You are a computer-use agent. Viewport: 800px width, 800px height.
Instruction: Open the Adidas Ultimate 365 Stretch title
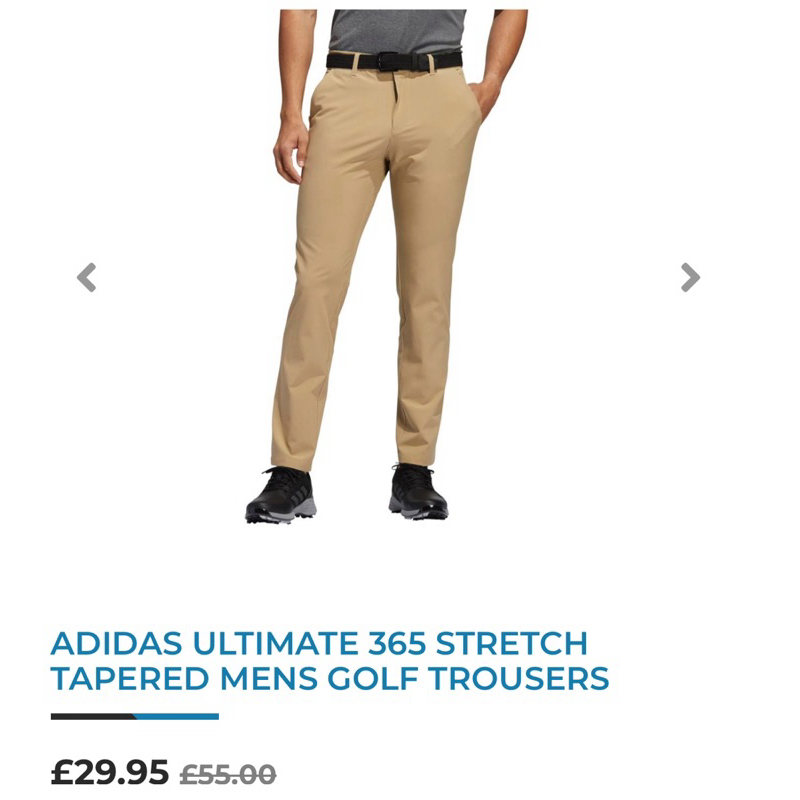(319, 643)
